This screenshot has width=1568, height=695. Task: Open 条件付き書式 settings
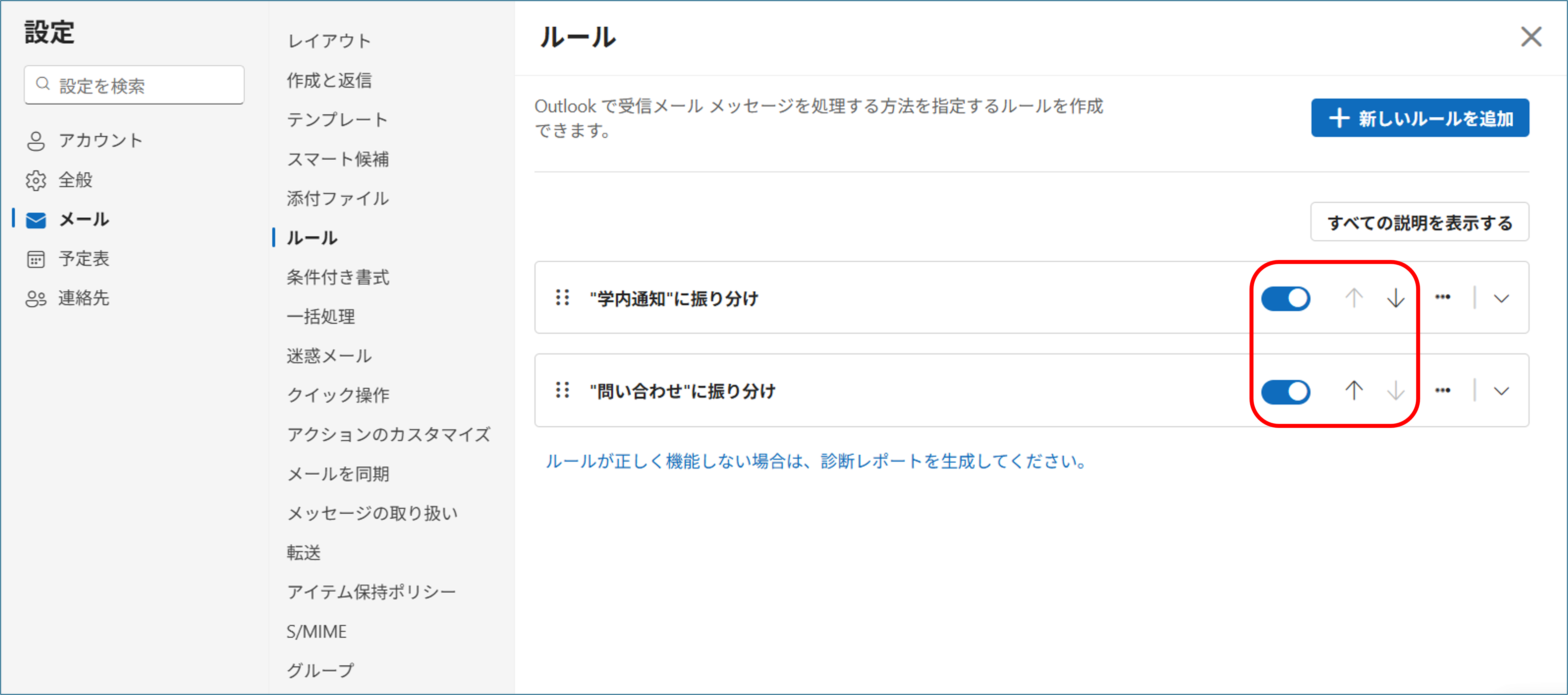click(338, 277)
